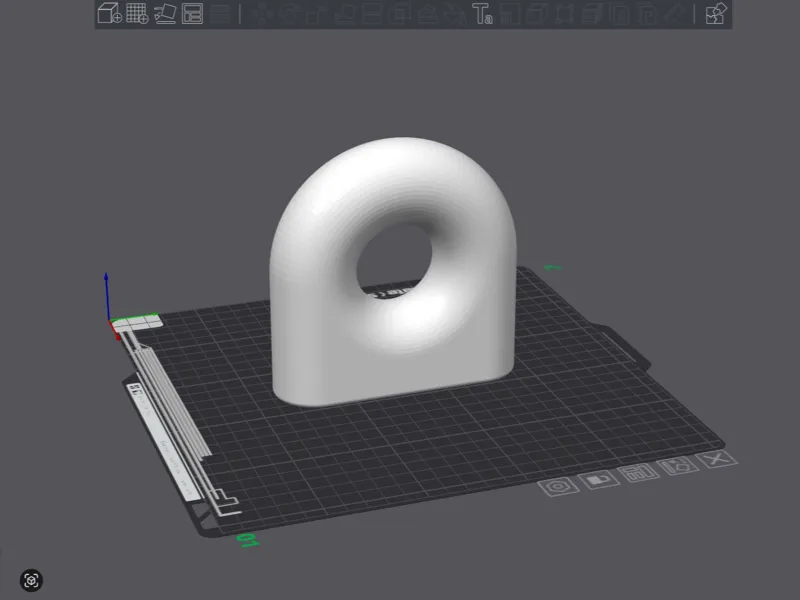Toggle the plate lock icon

click(x=598, y=480)
